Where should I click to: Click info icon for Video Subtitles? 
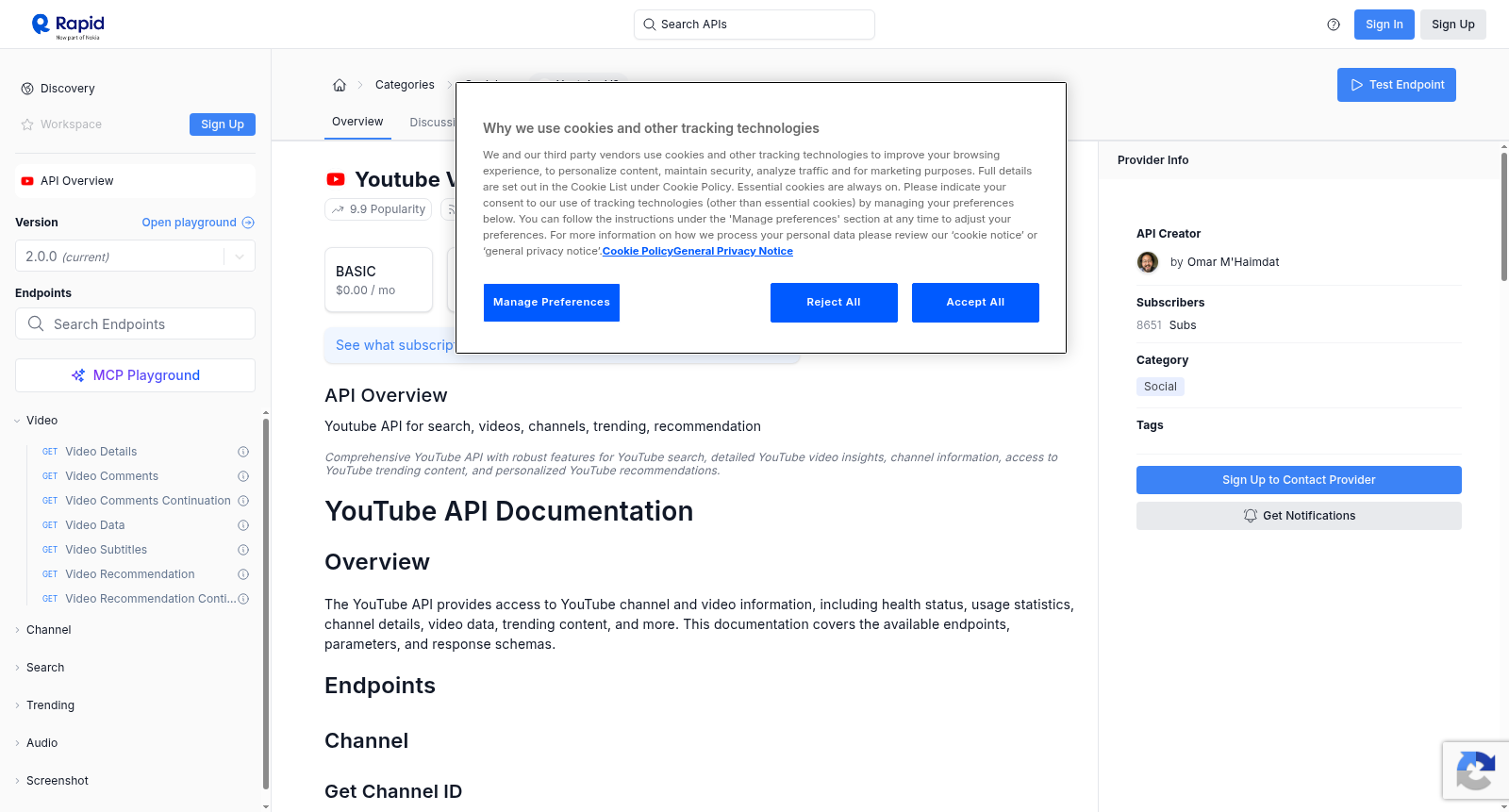pos(243,550)
